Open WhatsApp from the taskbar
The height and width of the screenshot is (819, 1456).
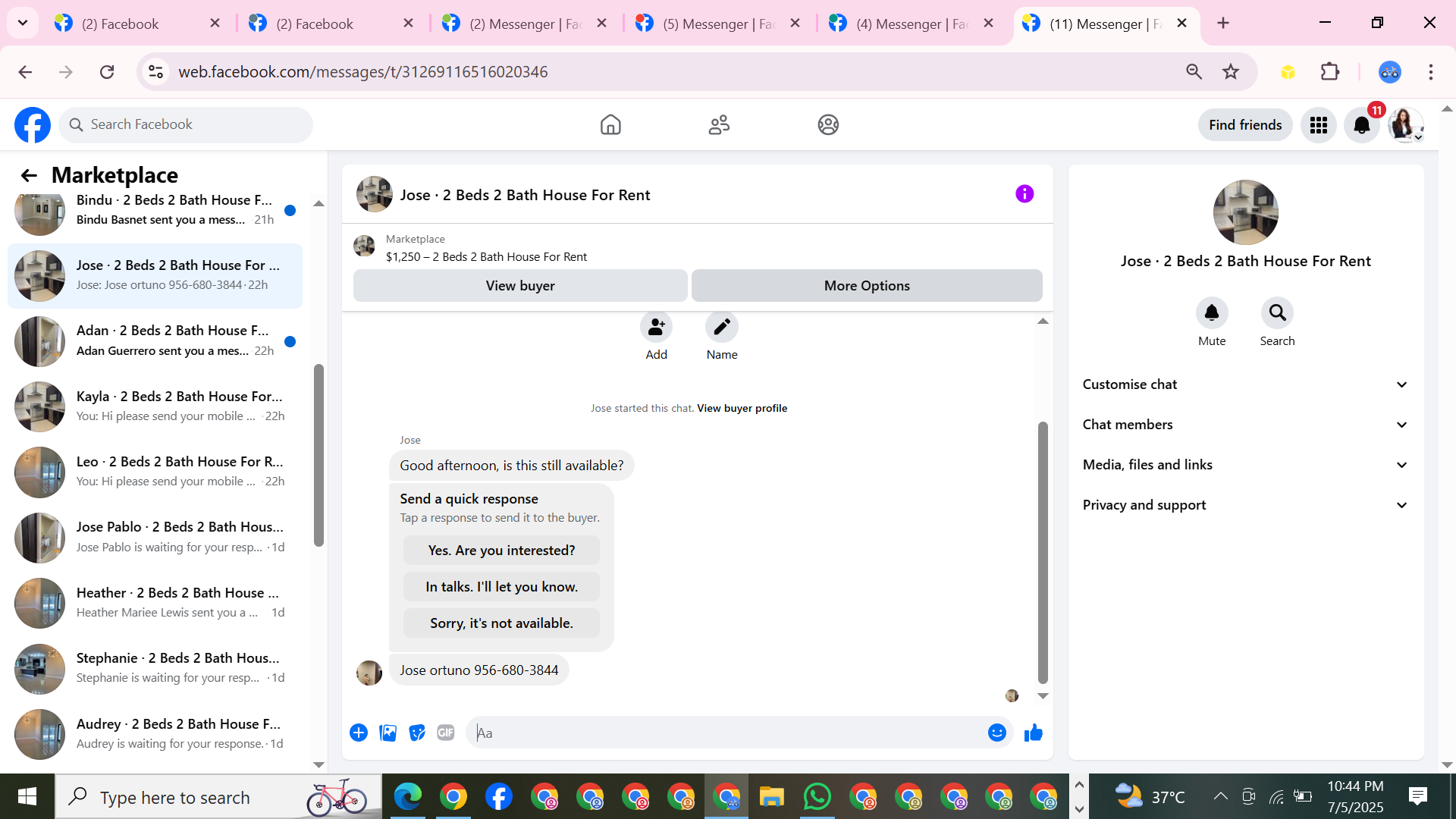coord(817,797)
